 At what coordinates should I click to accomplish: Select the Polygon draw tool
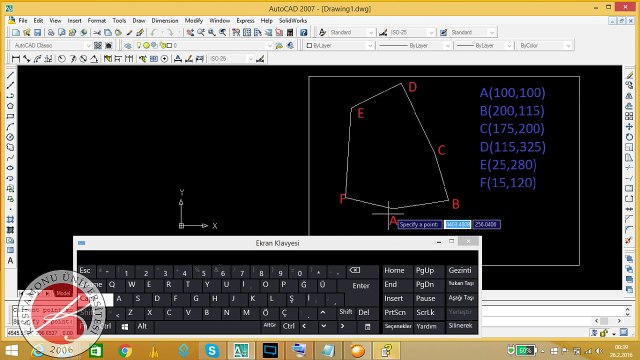(11, 106)
